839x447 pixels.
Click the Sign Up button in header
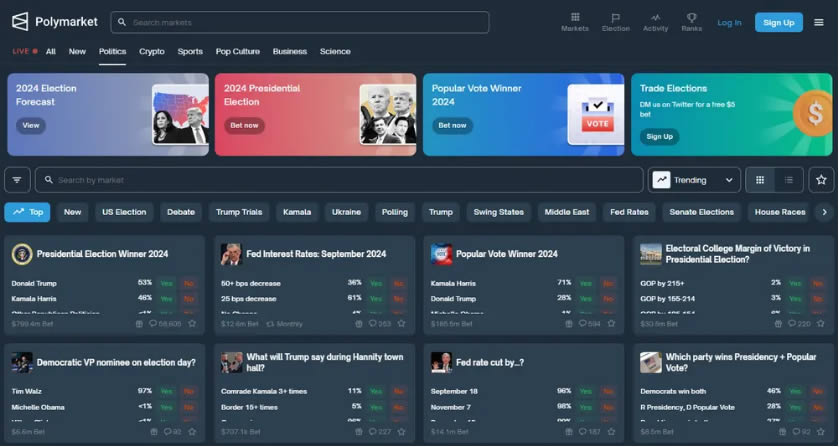778,22
